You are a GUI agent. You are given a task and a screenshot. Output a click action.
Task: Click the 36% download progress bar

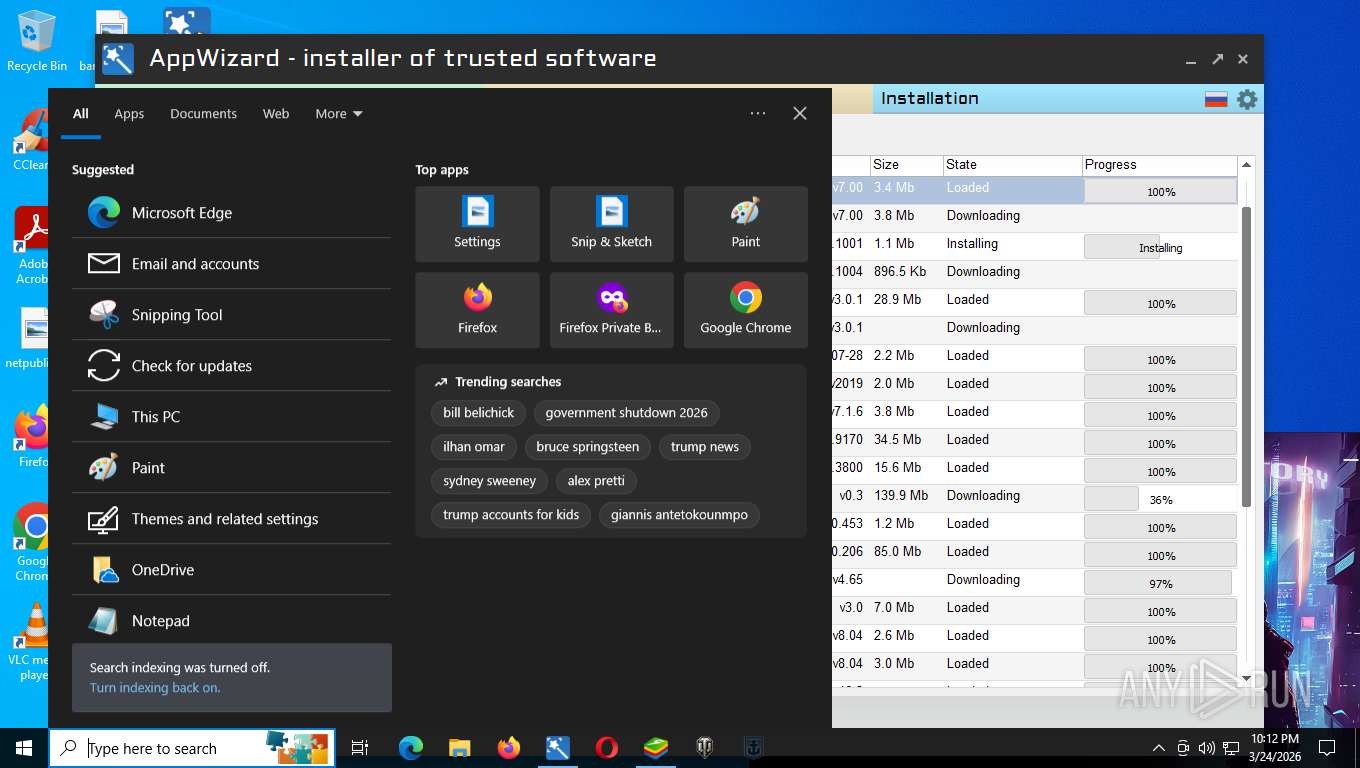(x=1160, y=499)
